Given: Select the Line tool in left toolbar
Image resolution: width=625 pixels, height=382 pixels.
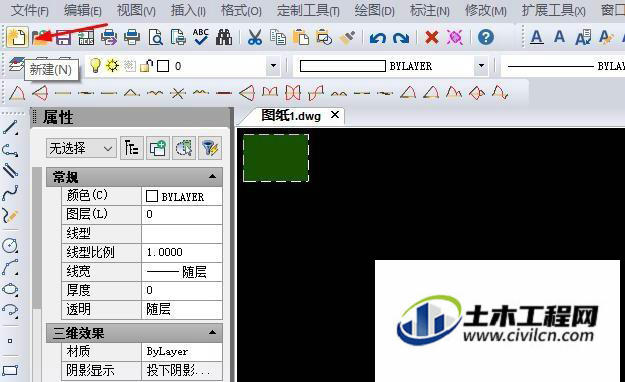Looking at the screenshot, I should click(x=10, y=128).
